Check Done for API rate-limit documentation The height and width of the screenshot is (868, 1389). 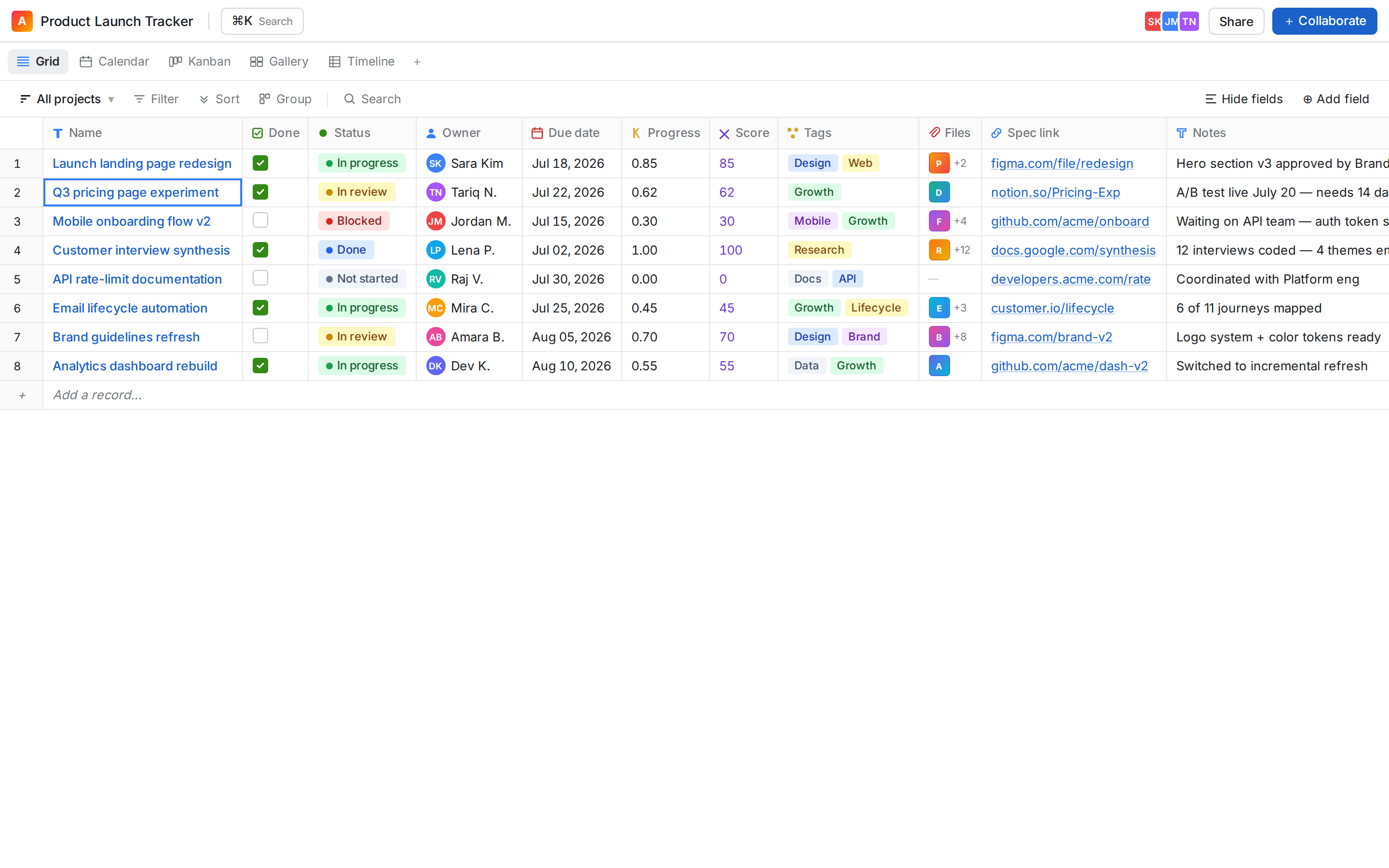(x=260, y=278)
